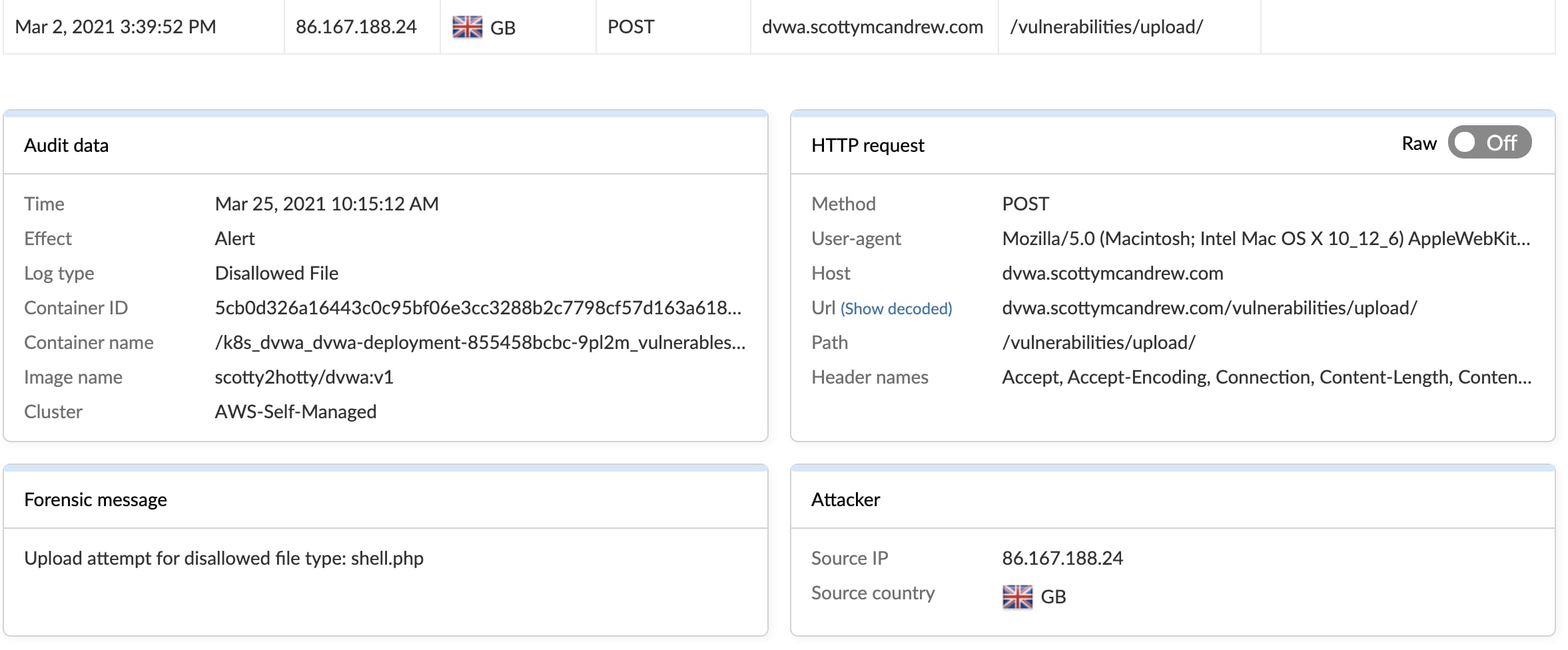Image resolution: width=1568 pixels, height=650 pixels.
Task: Click GB flag in top table row
Action: coord(467,27)
